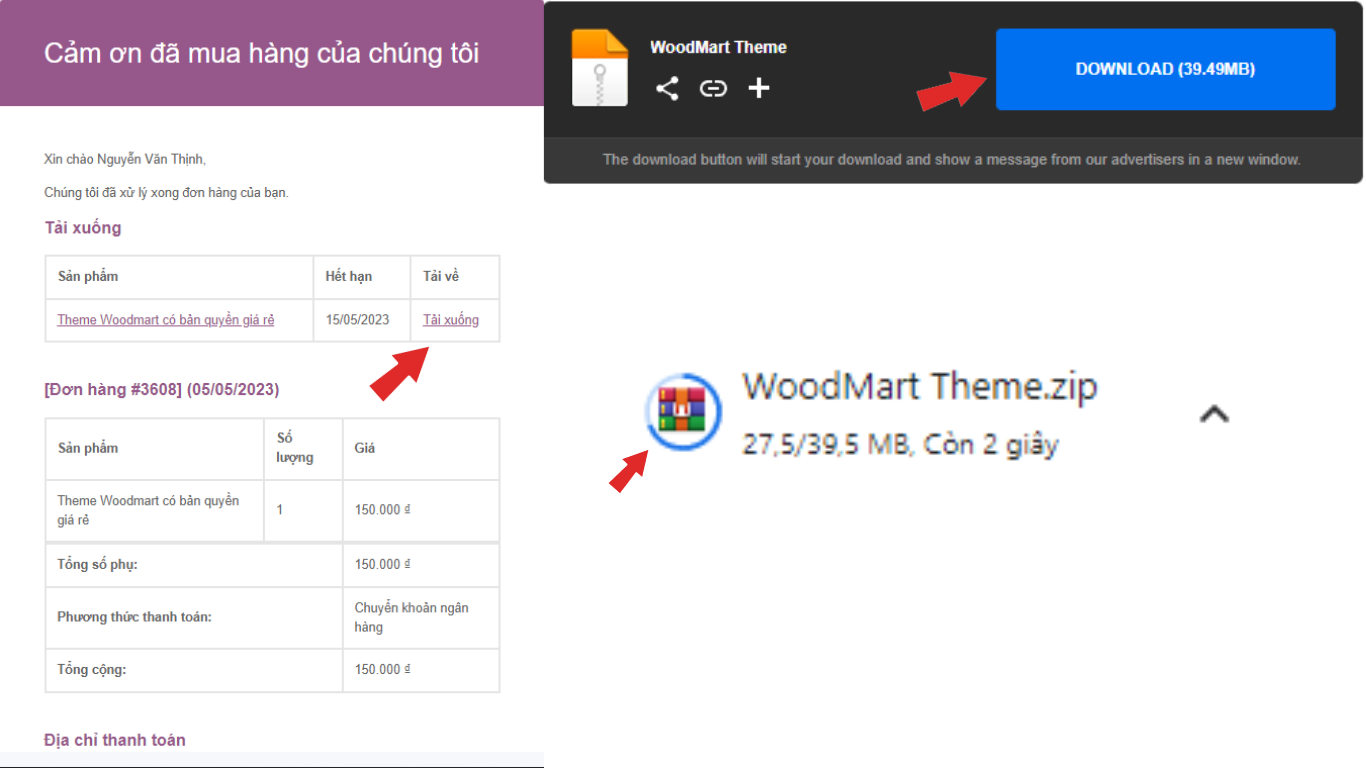The image size is (1366, 768).
Task: Click the purple 'Tải xuống' section heading
Action: (83, 228)
